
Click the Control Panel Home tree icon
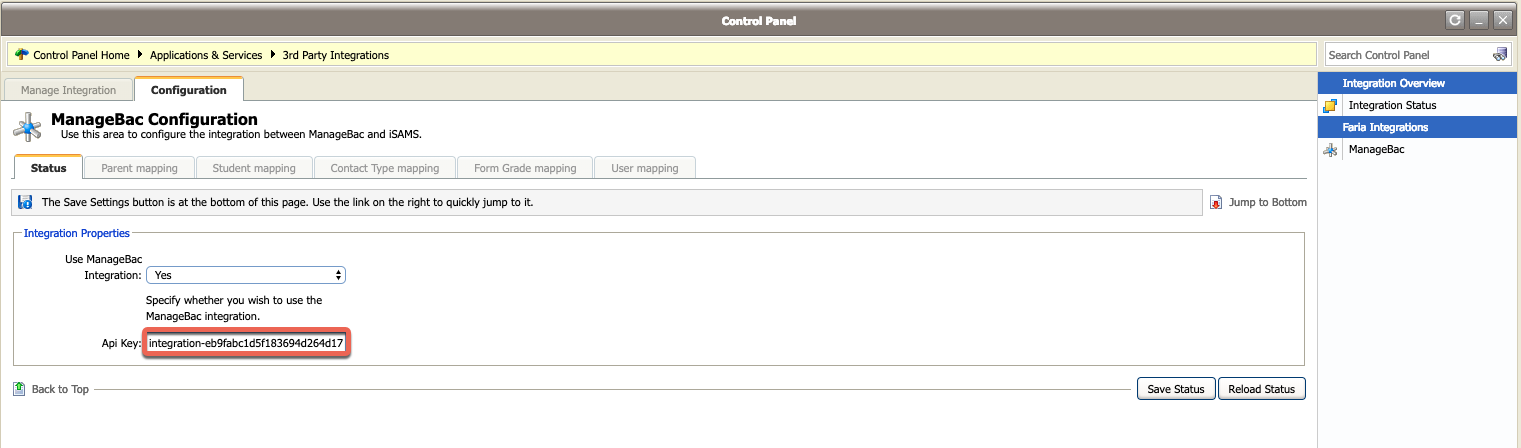tap(21, 55)
